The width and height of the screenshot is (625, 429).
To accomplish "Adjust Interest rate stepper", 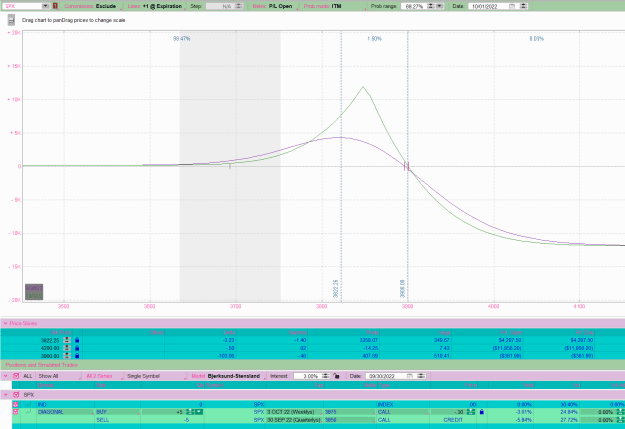I will click(x=326, y=376).
